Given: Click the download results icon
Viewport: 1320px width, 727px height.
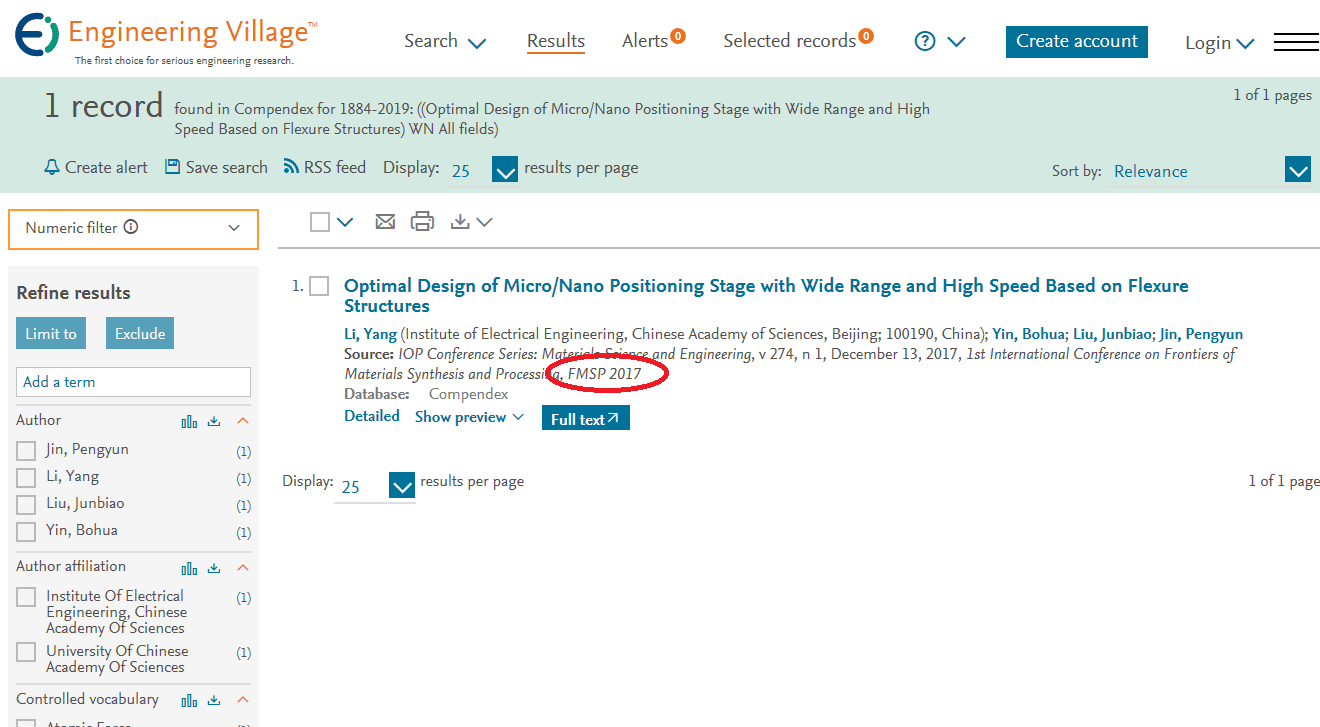Looking at the screenshot, I should 460,222.
